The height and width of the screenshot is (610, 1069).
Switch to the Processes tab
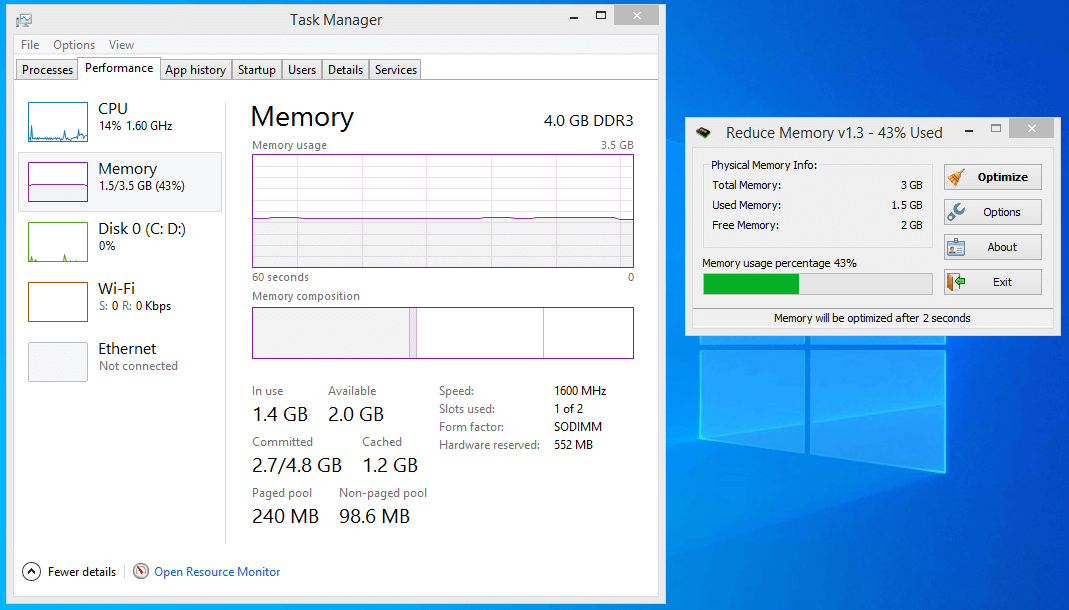coord(47,70)
